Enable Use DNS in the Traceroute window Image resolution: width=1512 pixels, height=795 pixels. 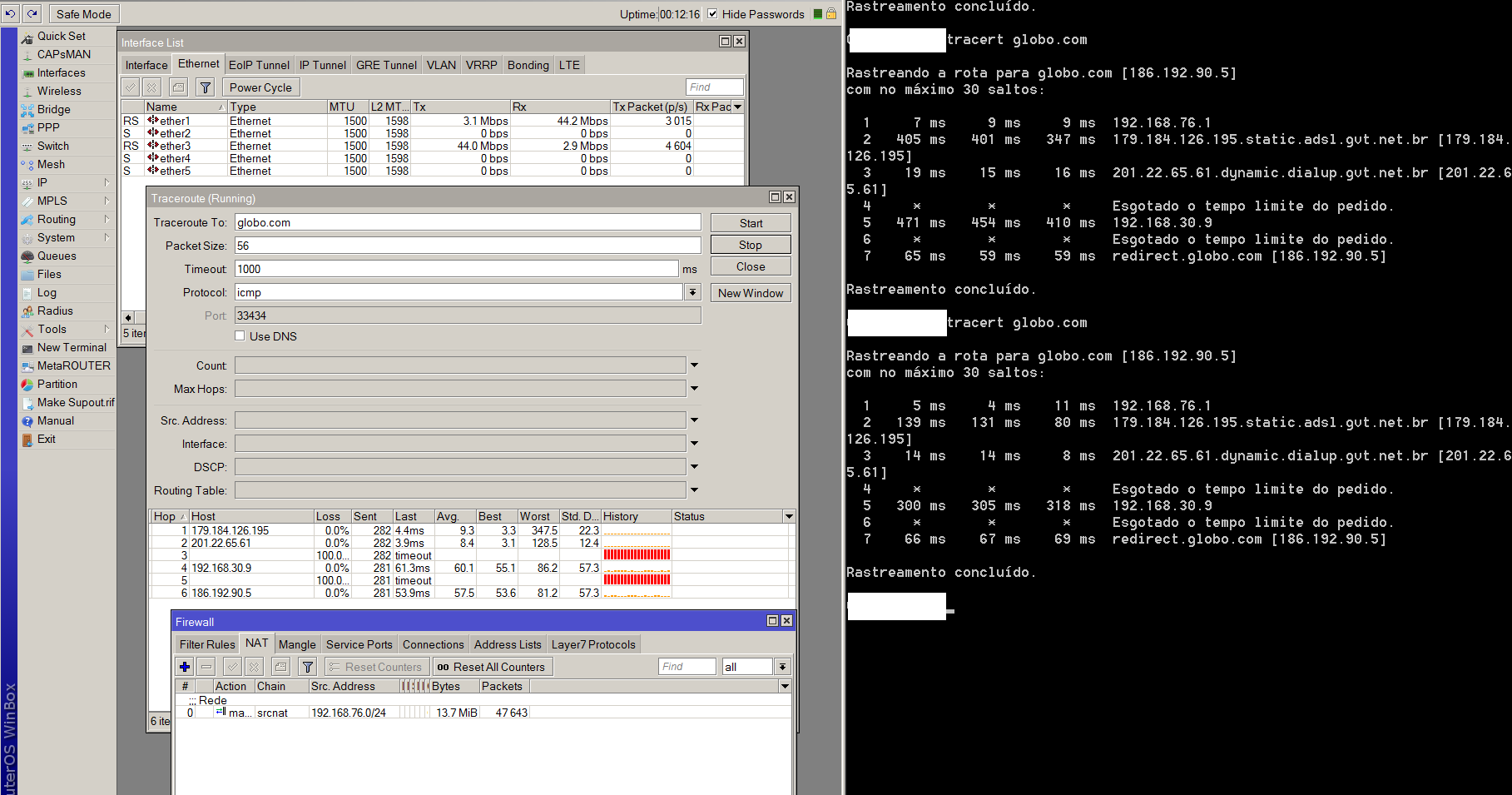(240, 335)
